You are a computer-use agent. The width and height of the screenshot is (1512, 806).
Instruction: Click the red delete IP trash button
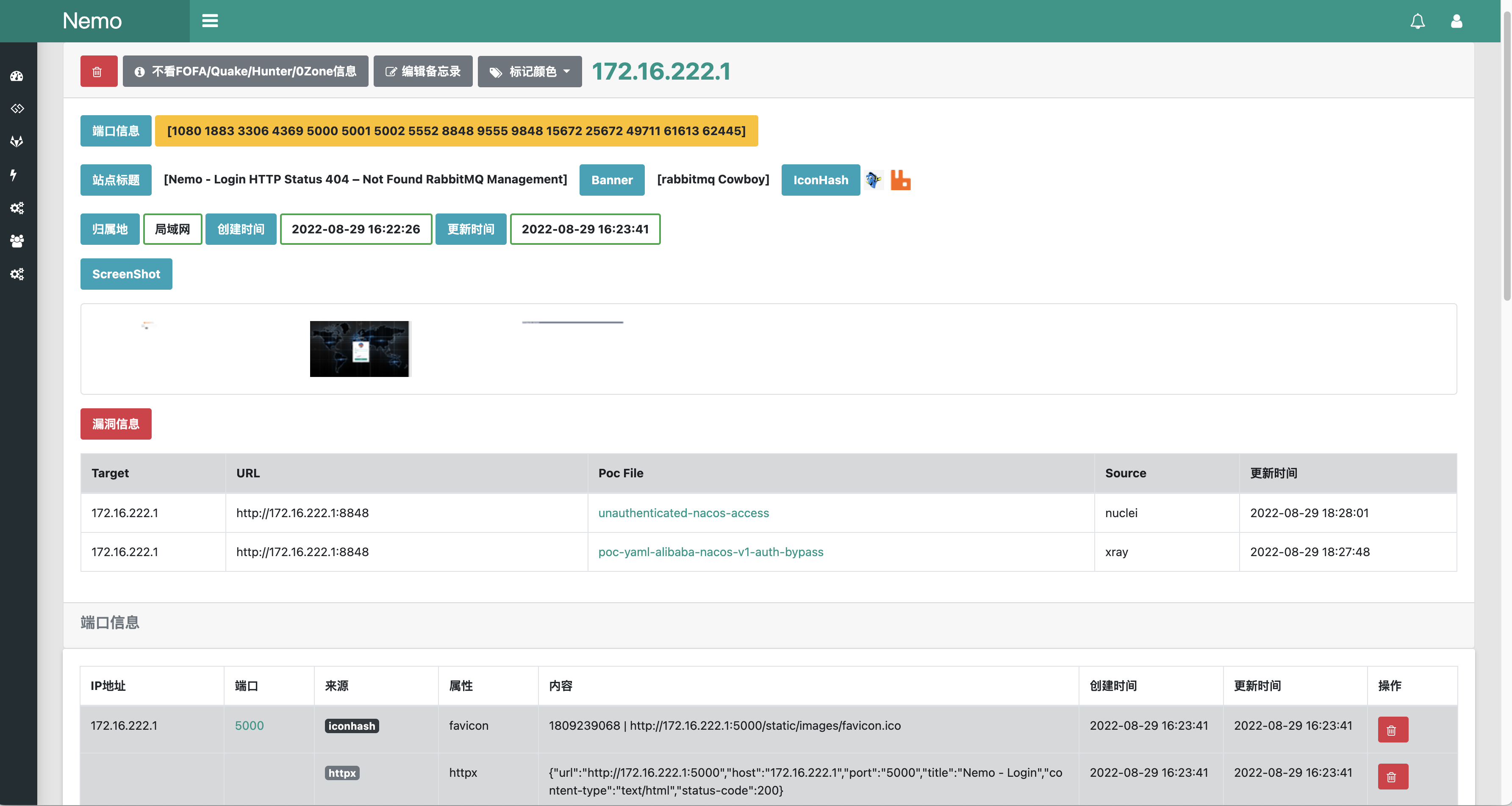(x=98, y=72)
